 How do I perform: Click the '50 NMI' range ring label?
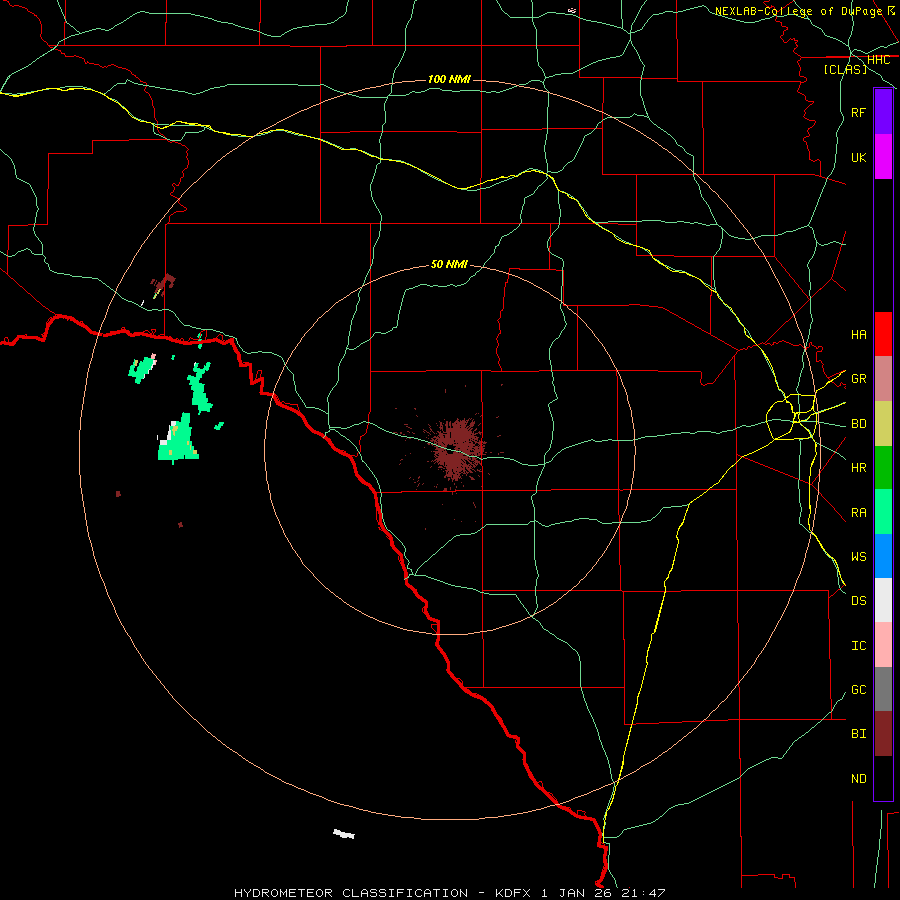coord(449,264)
